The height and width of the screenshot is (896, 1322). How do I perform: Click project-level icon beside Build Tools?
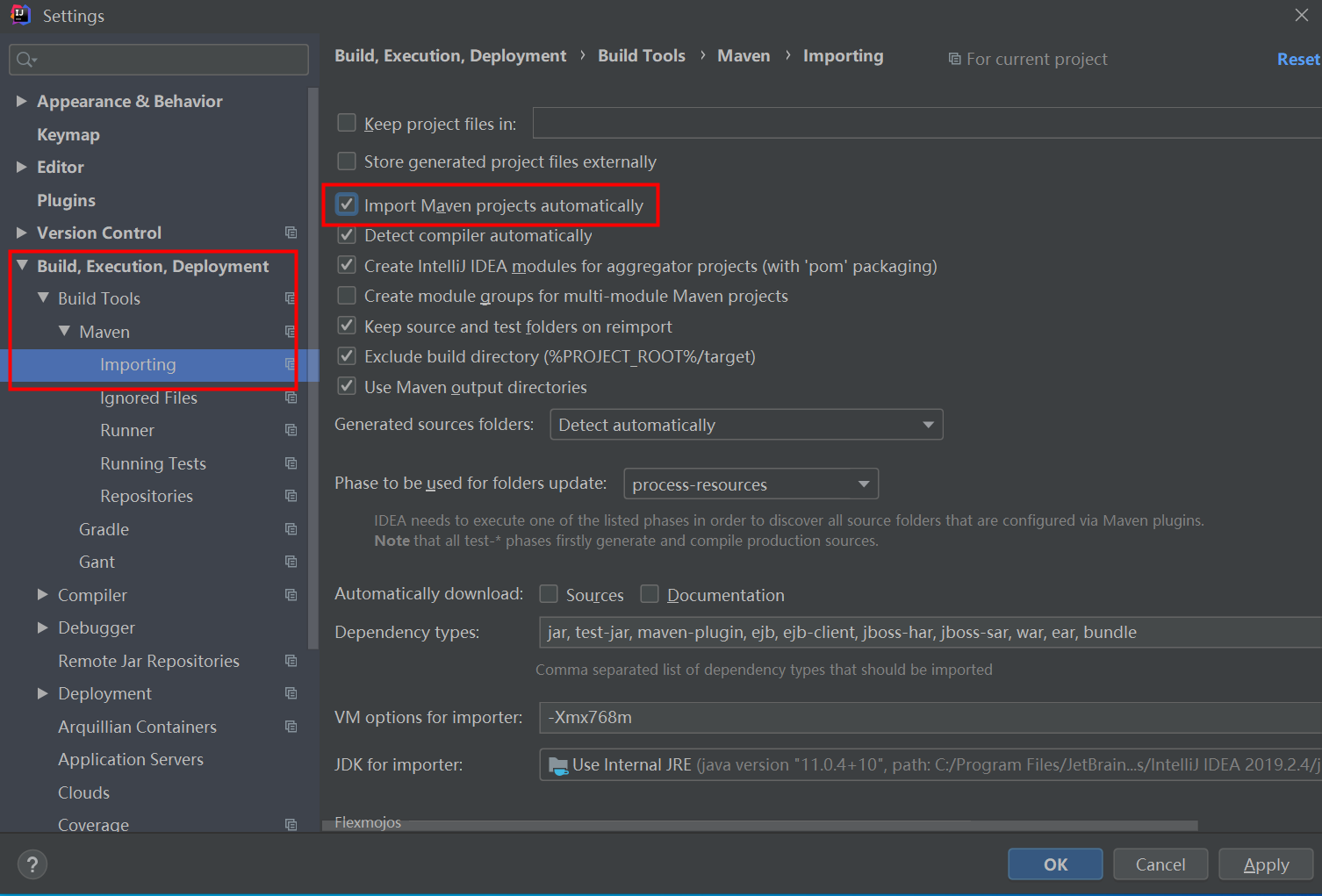click(x=291, y=298)
